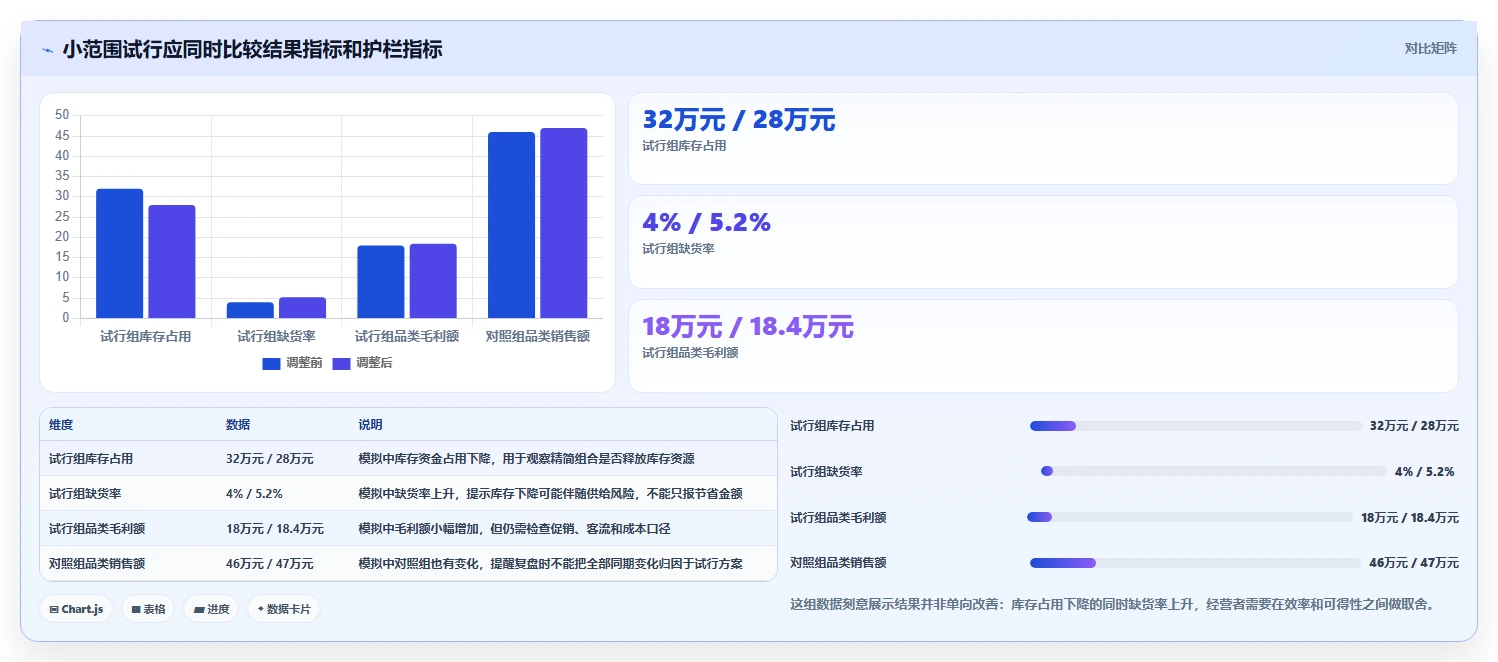This screenshot has height=662, width=1498.
Task: Click the 对比矩阵 label in header
Action: pos(1431,48)
